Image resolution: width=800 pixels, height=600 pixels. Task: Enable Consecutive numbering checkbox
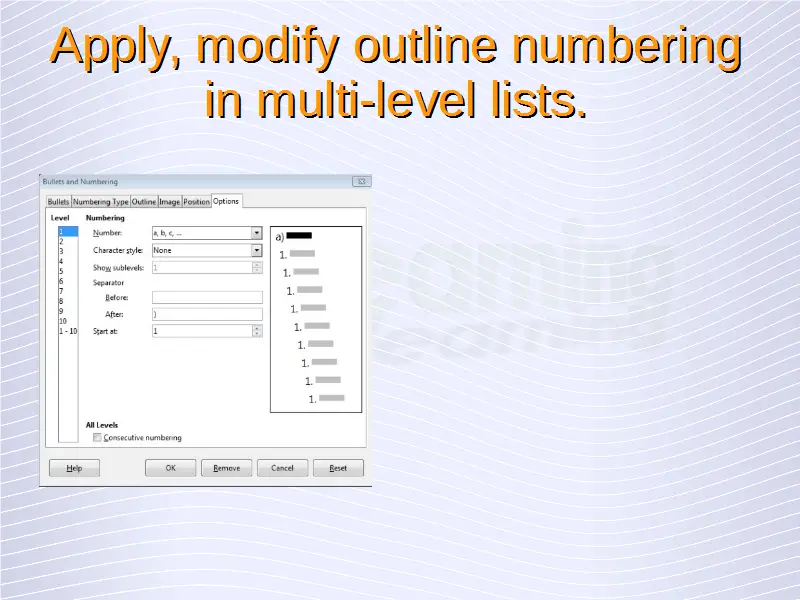(97, 438)
